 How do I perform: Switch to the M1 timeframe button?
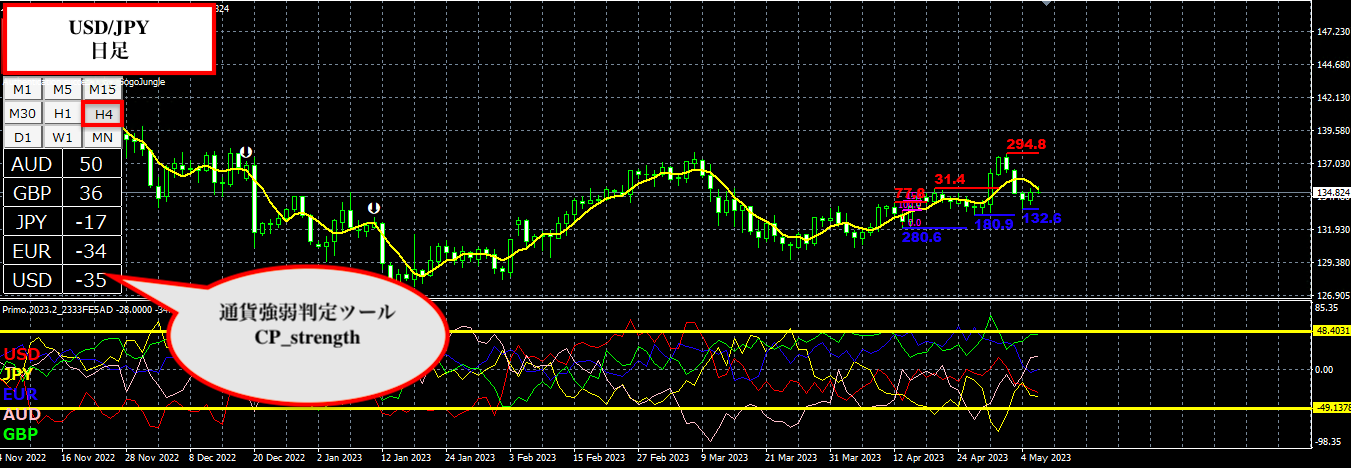click(x=22, y=89)
